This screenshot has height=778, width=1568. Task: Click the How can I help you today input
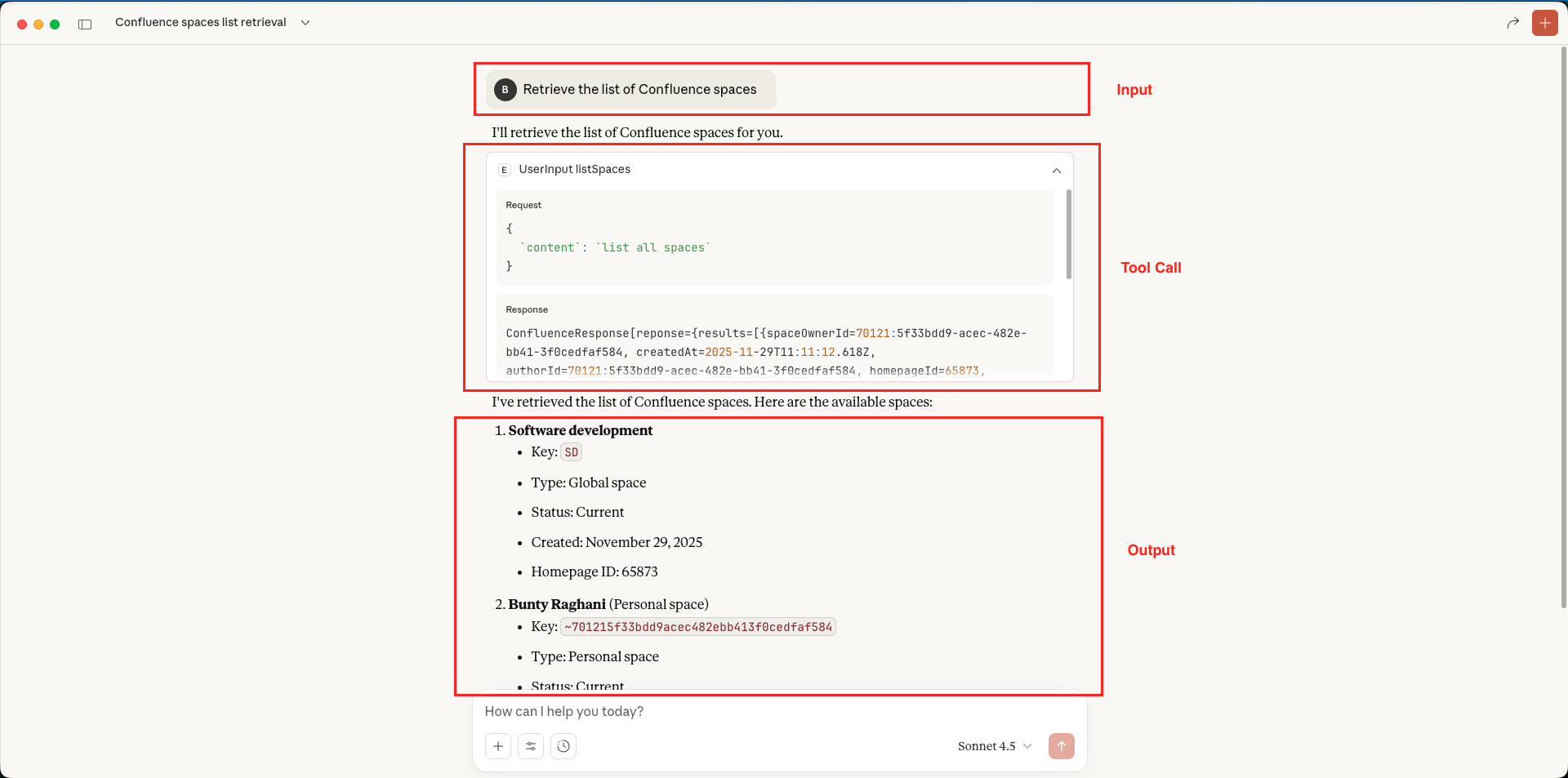(563, 711)
